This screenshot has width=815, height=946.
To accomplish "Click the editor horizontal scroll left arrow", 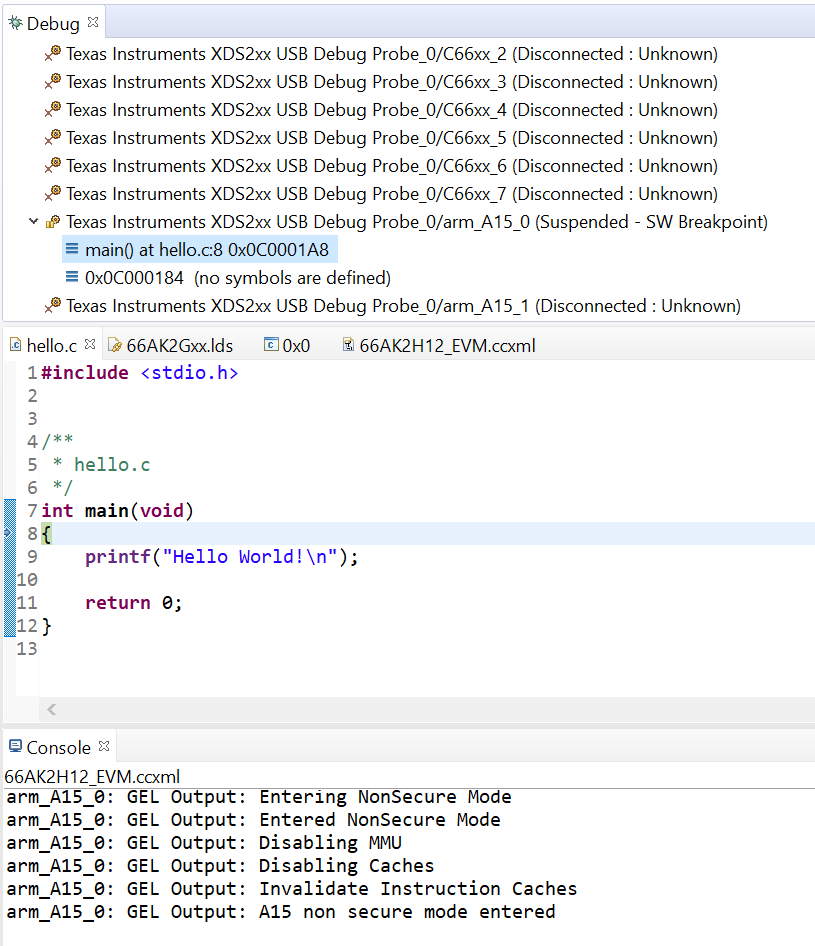I will point(52,710).
